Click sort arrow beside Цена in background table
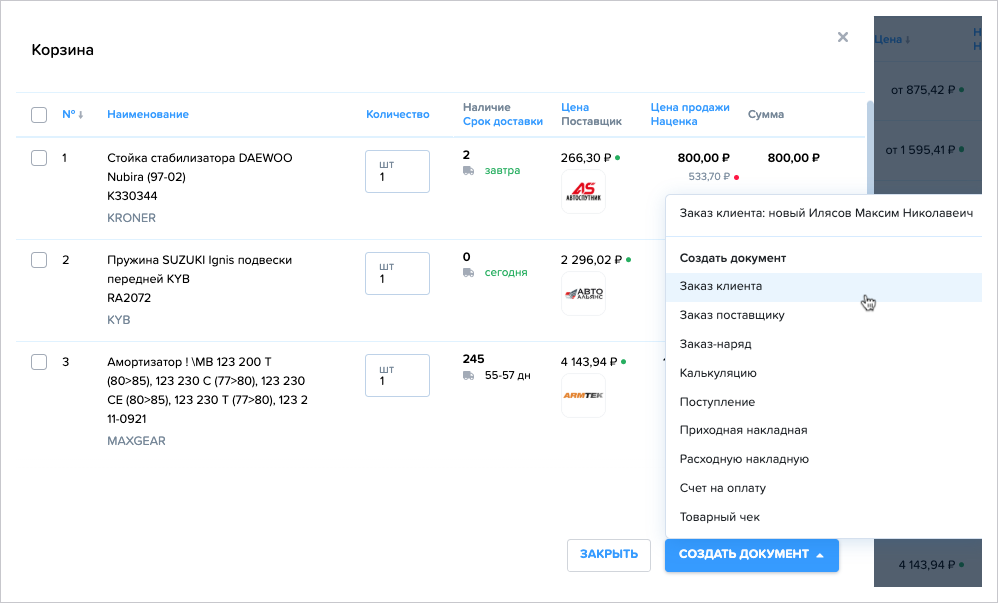Image resolution: width=998 pixels, height=603 pixels. coord(908,39)
